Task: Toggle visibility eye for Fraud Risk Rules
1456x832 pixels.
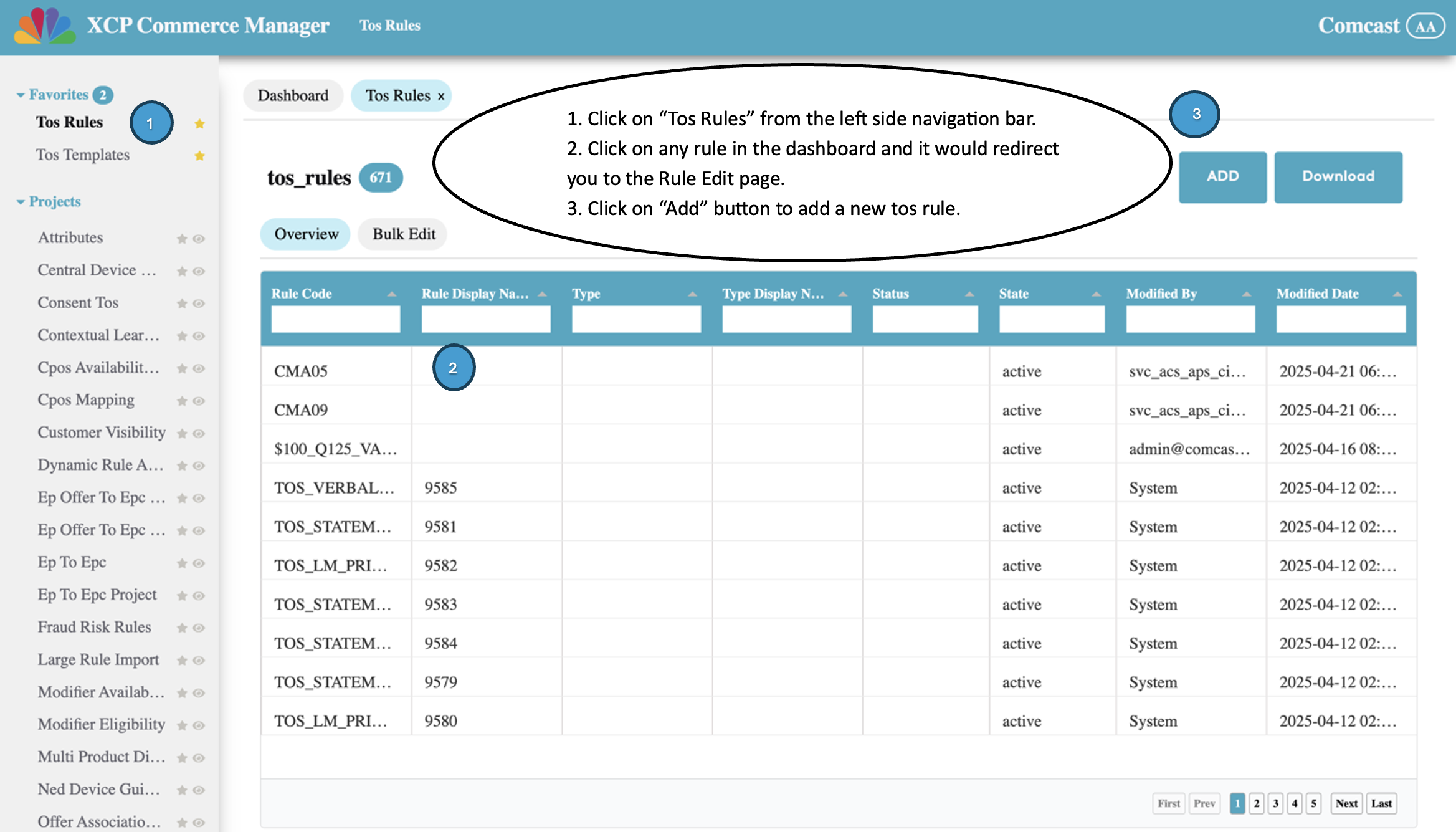Action: pyautogui.click(x=199, y=628)
